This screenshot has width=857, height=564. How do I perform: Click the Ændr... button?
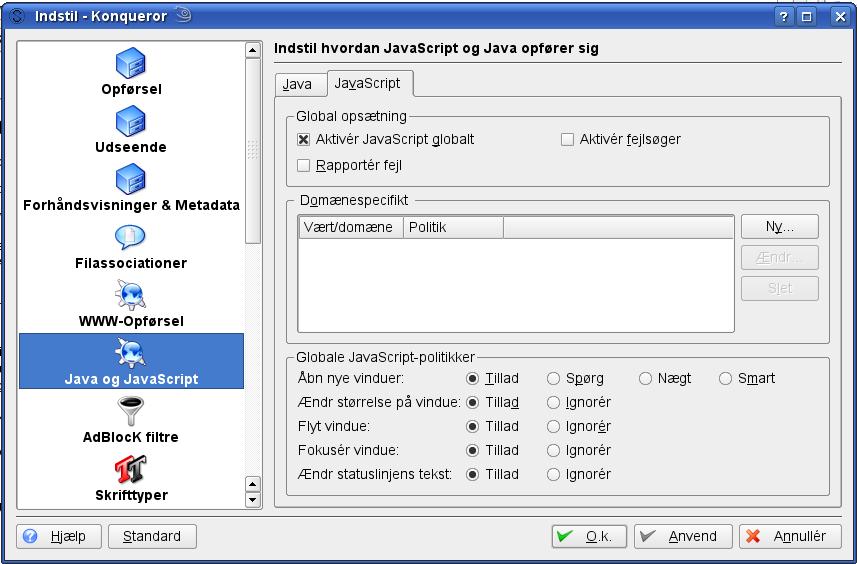779,257
